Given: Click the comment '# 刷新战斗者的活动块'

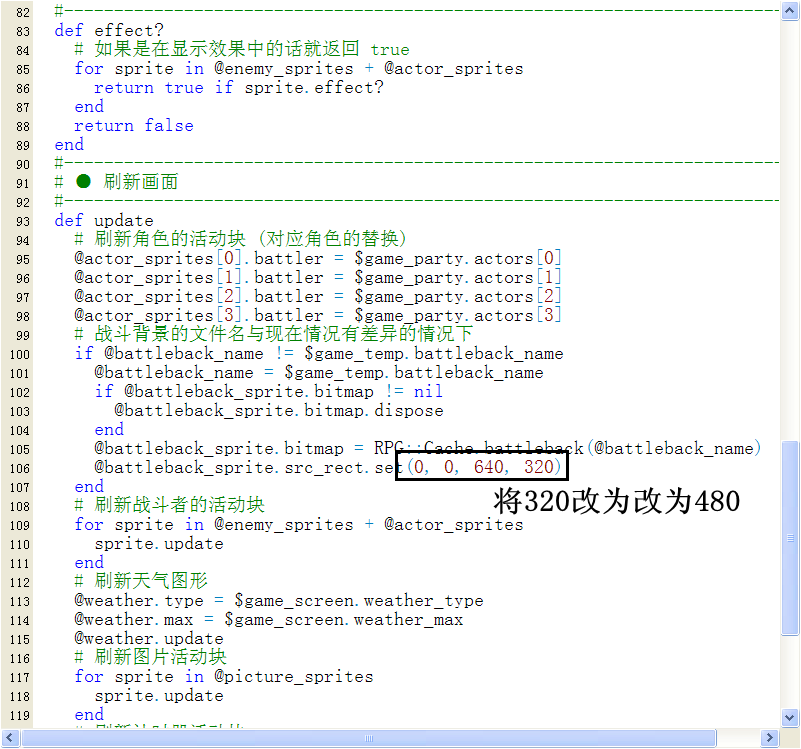Looking at the screenshot, I should coord(170,505).
